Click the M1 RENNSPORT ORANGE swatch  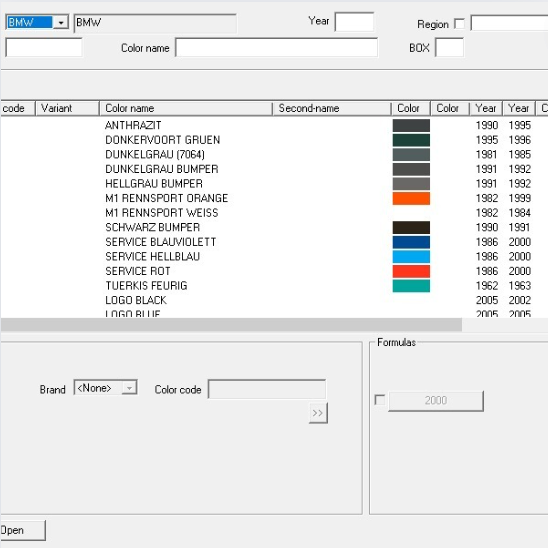pyautogui.click(x=411, y=199)
